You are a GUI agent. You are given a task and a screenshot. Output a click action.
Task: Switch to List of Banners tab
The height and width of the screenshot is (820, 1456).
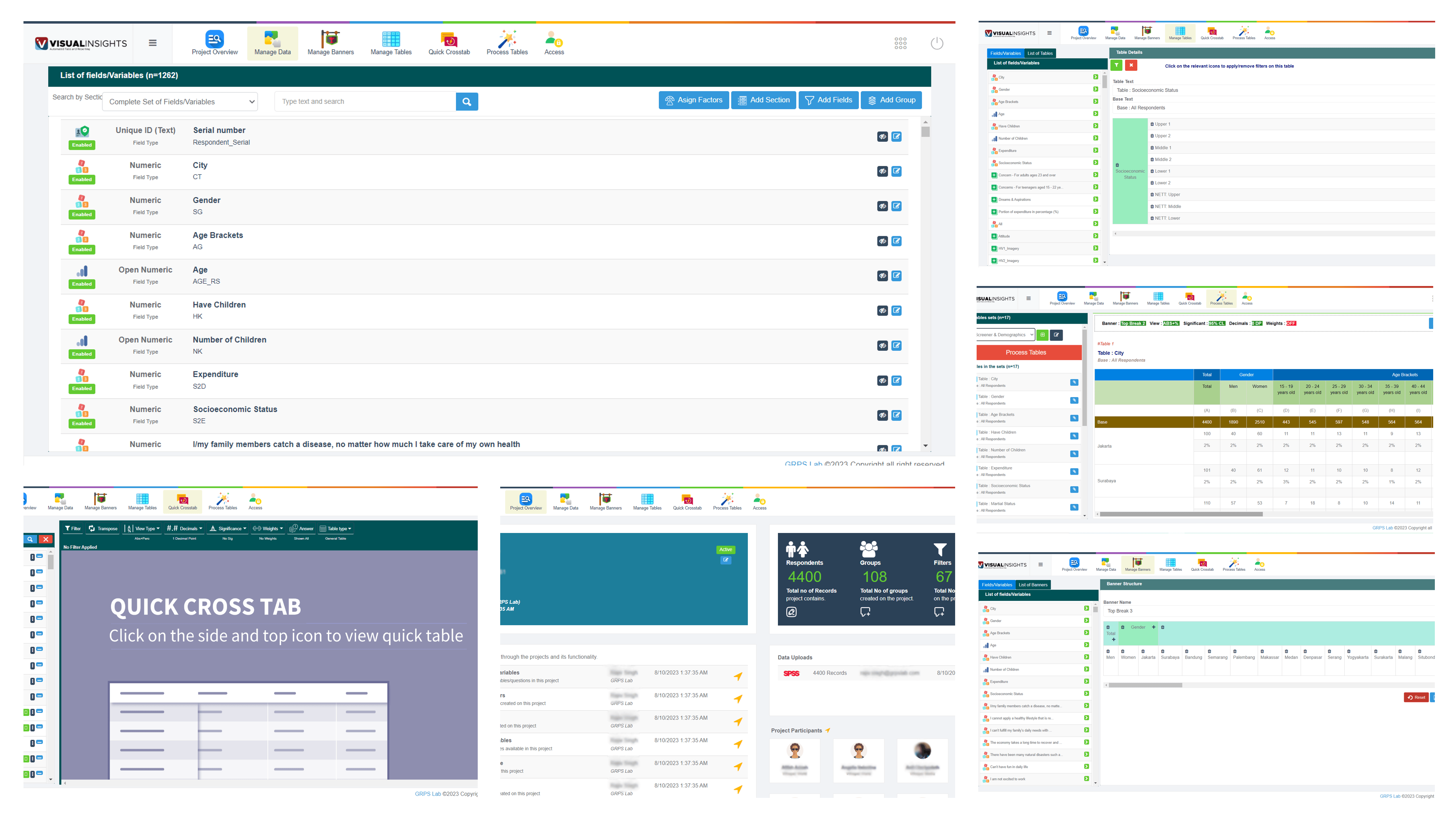point(1032,585)
